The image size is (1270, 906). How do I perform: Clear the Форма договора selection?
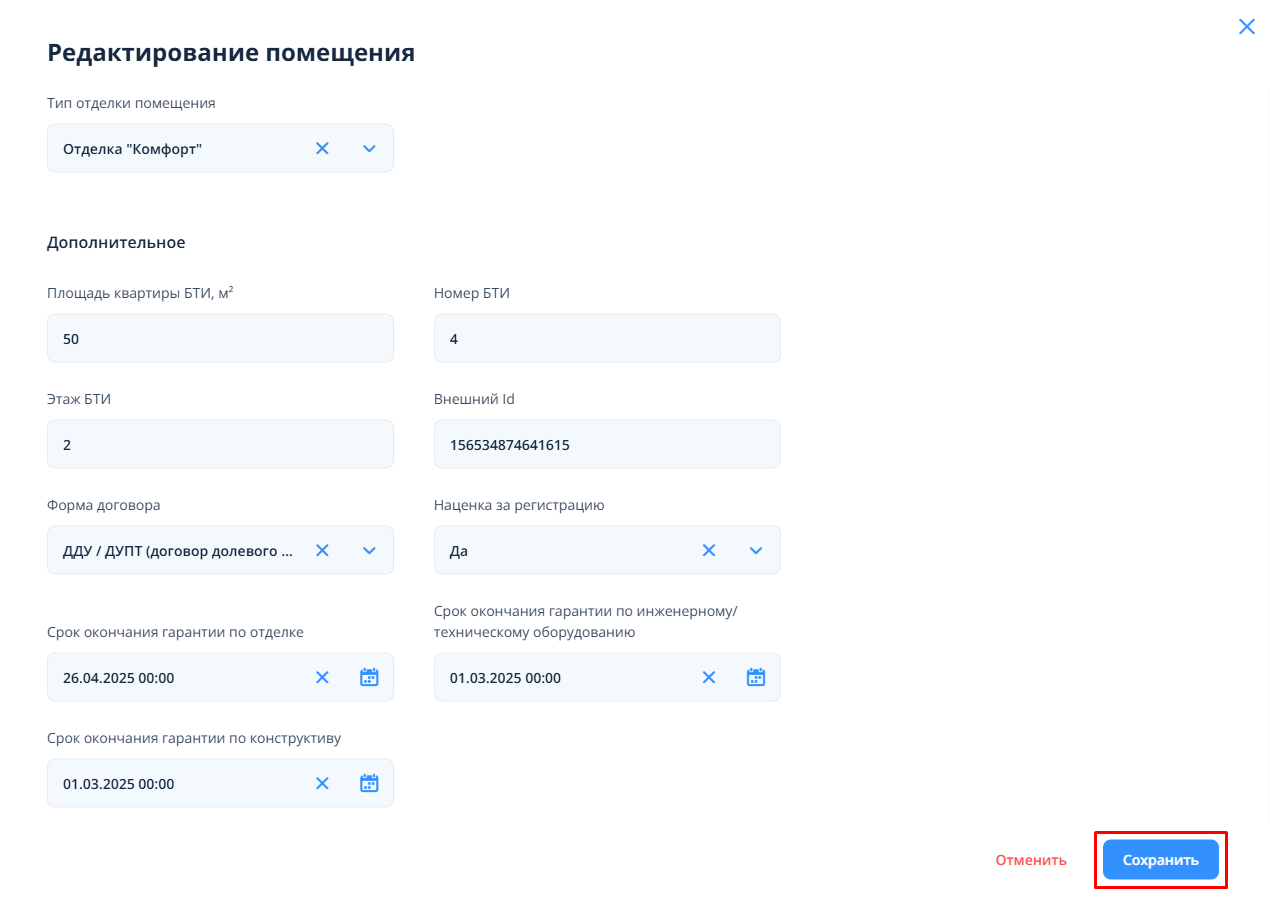click(x=322, y=550)
